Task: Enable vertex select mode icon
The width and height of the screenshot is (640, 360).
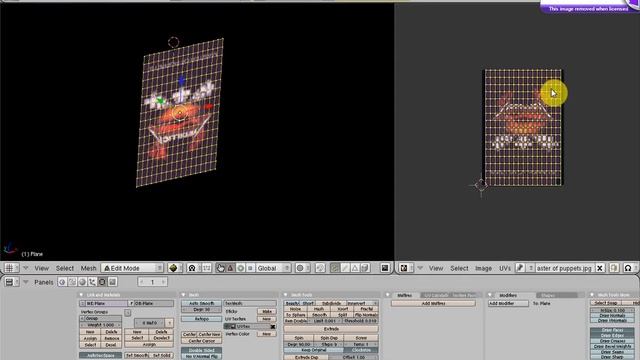Action: click(335, 268)
